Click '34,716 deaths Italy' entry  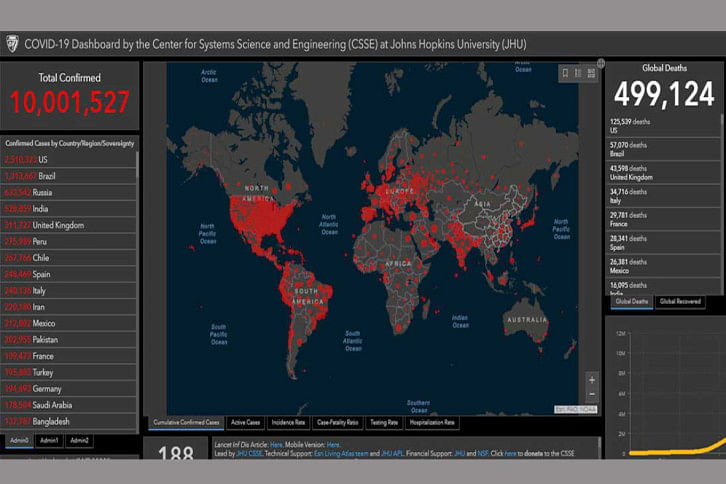(x=663, y=196)
